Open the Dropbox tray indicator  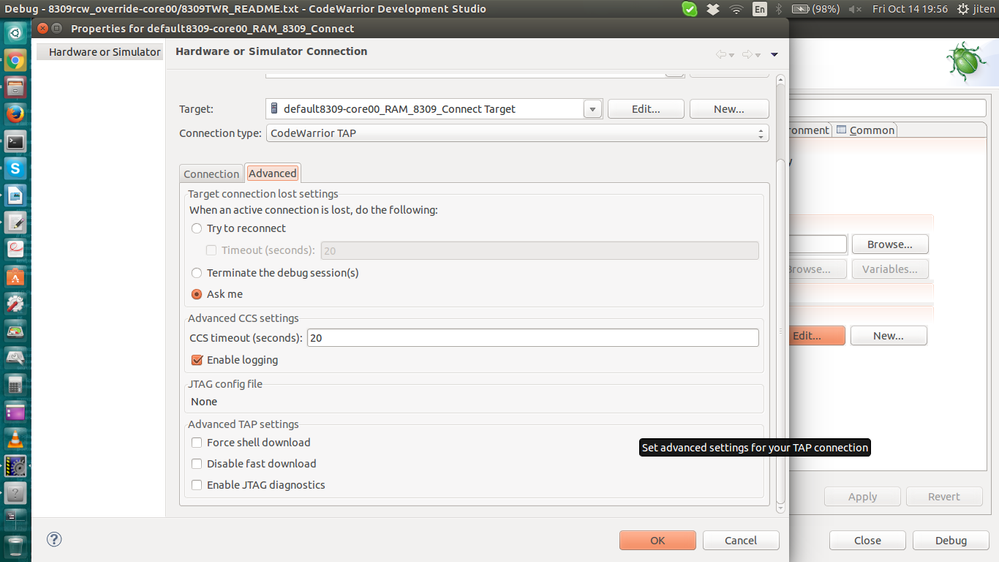tap(713, 9)
